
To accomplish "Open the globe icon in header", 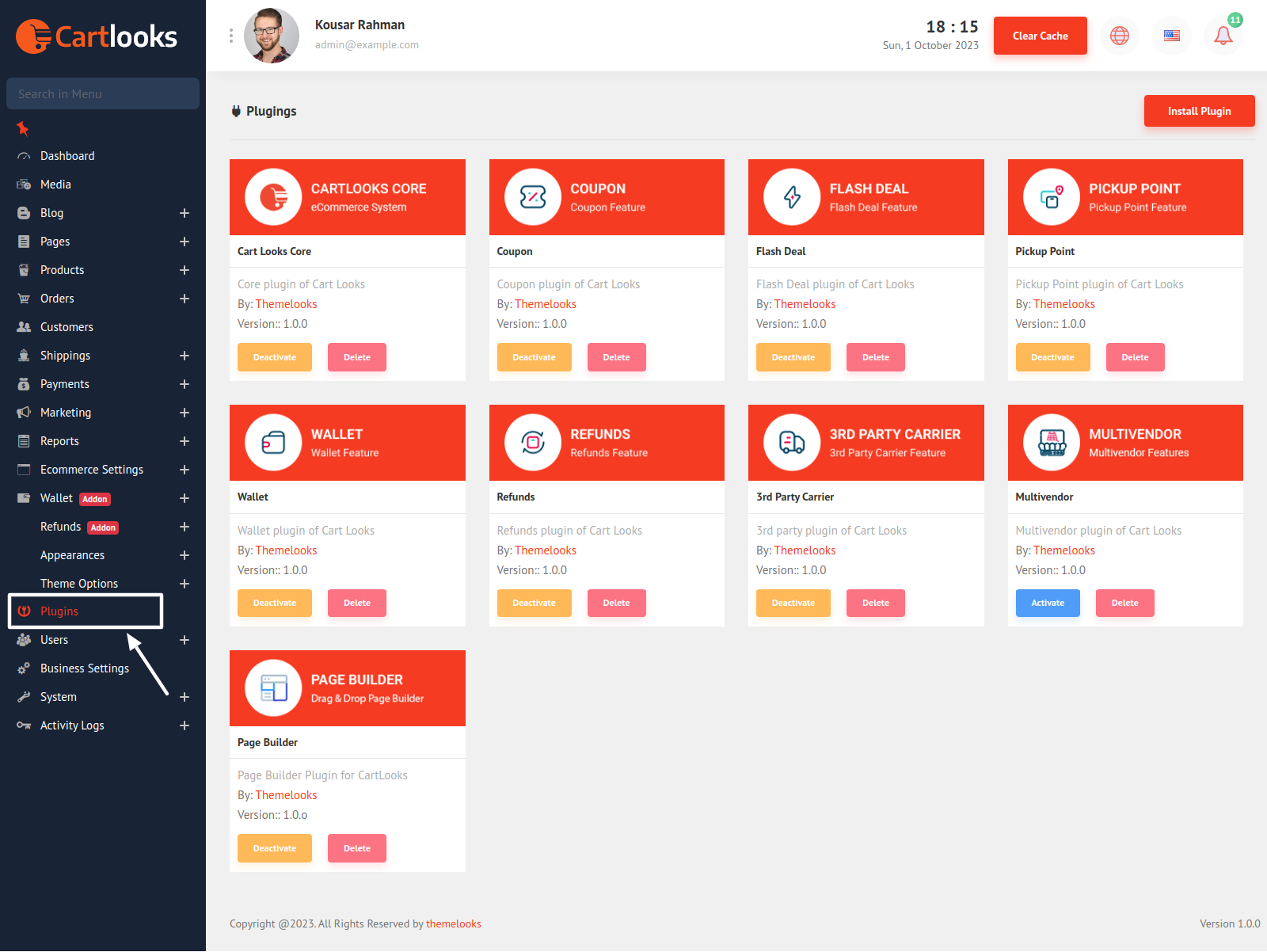I will (1119, 36).
